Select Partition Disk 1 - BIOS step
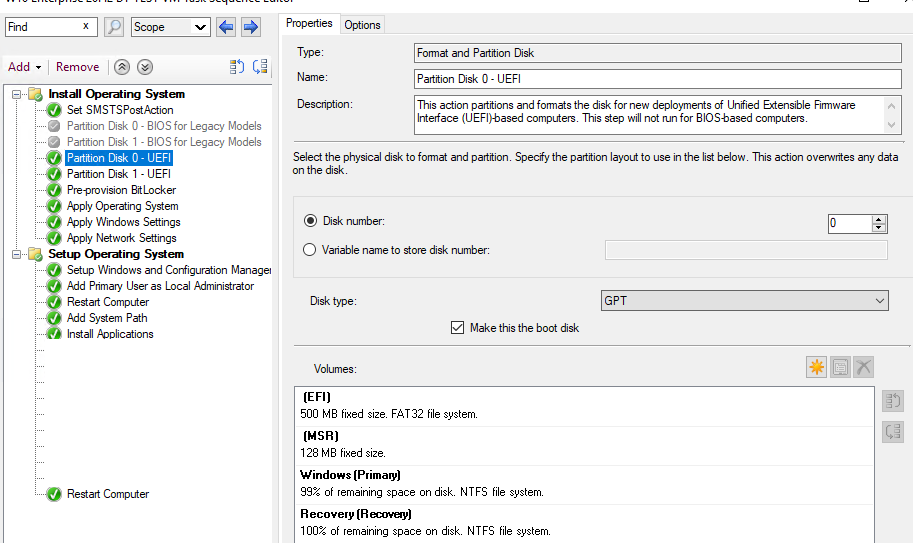The width and height of the screenshot is (913, 543). (164, 142)
